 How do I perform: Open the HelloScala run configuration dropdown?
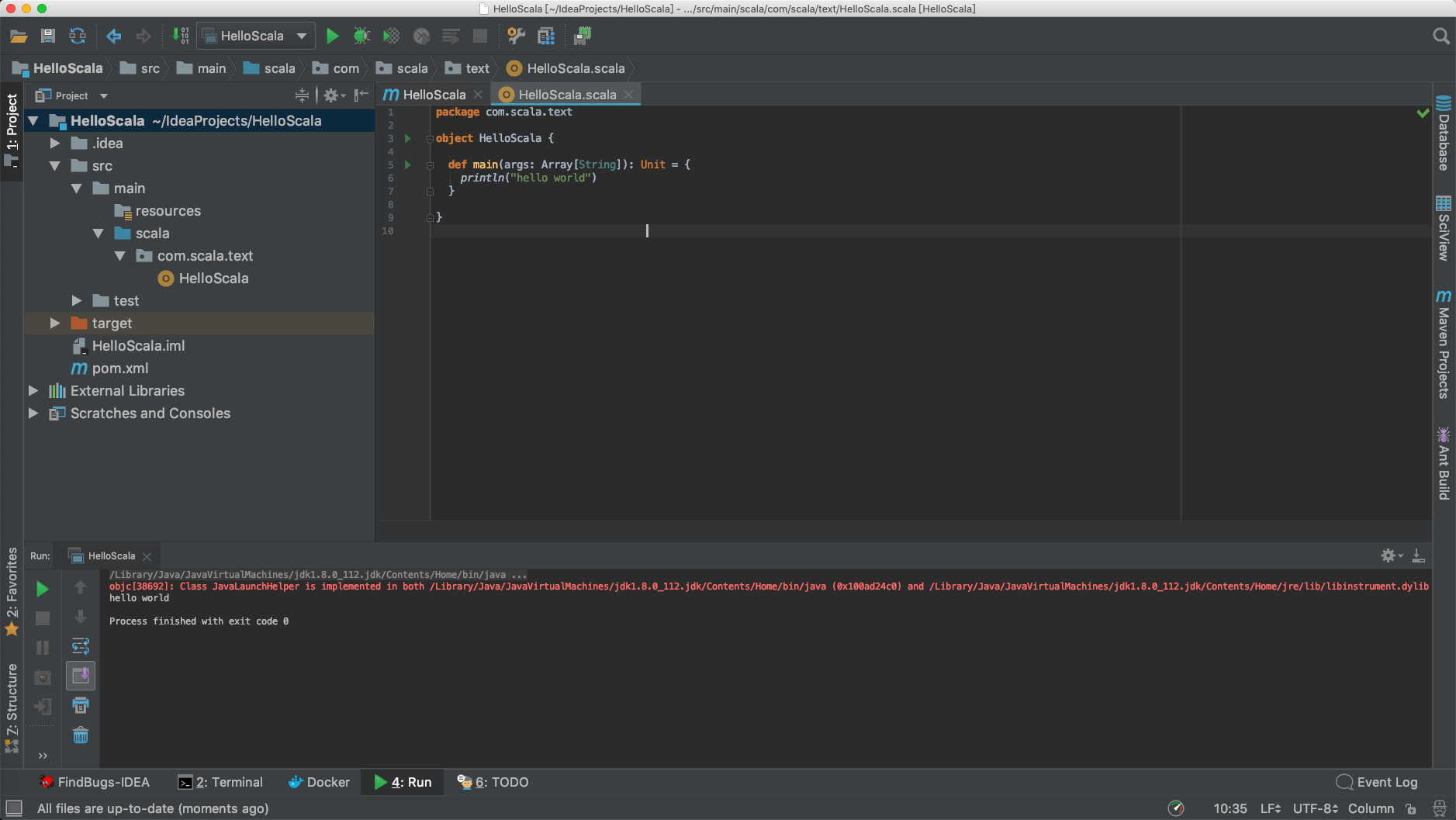click(x=256, y=36)
